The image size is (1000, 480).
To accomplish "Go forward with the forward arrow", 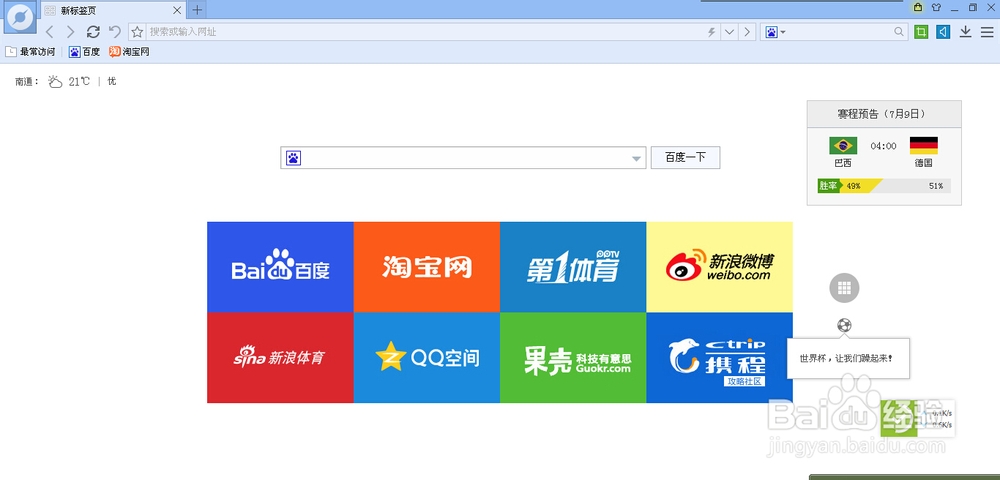I will click(x=70, y=32).
